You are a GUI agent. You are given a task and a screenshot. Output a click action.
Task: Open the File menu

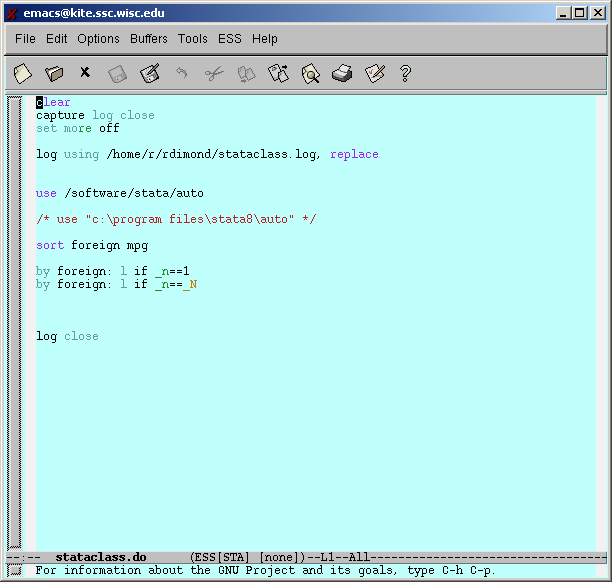click(25, 39)
